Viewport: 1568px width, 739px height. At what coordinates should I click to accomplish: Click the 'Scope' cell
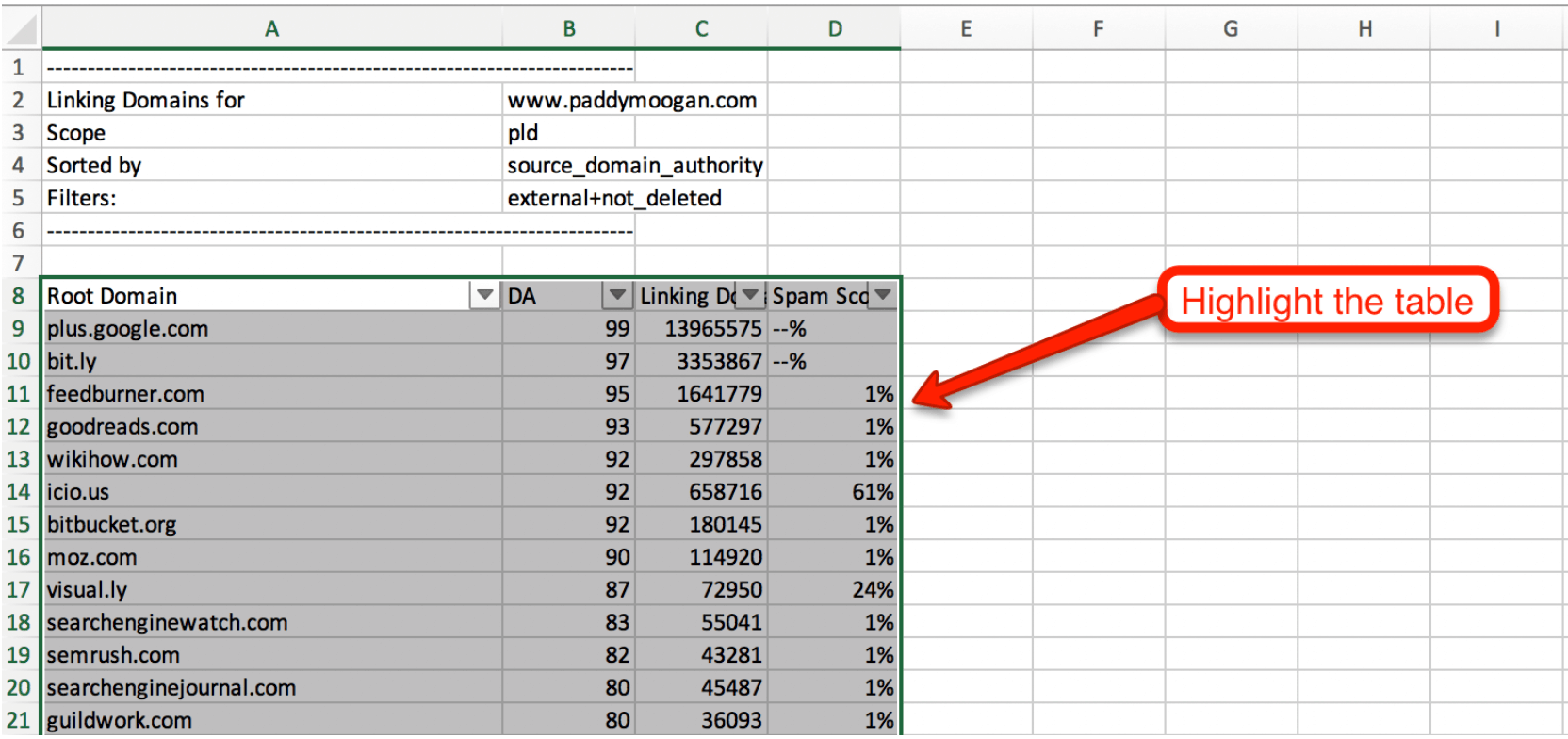tap(272, 133)
